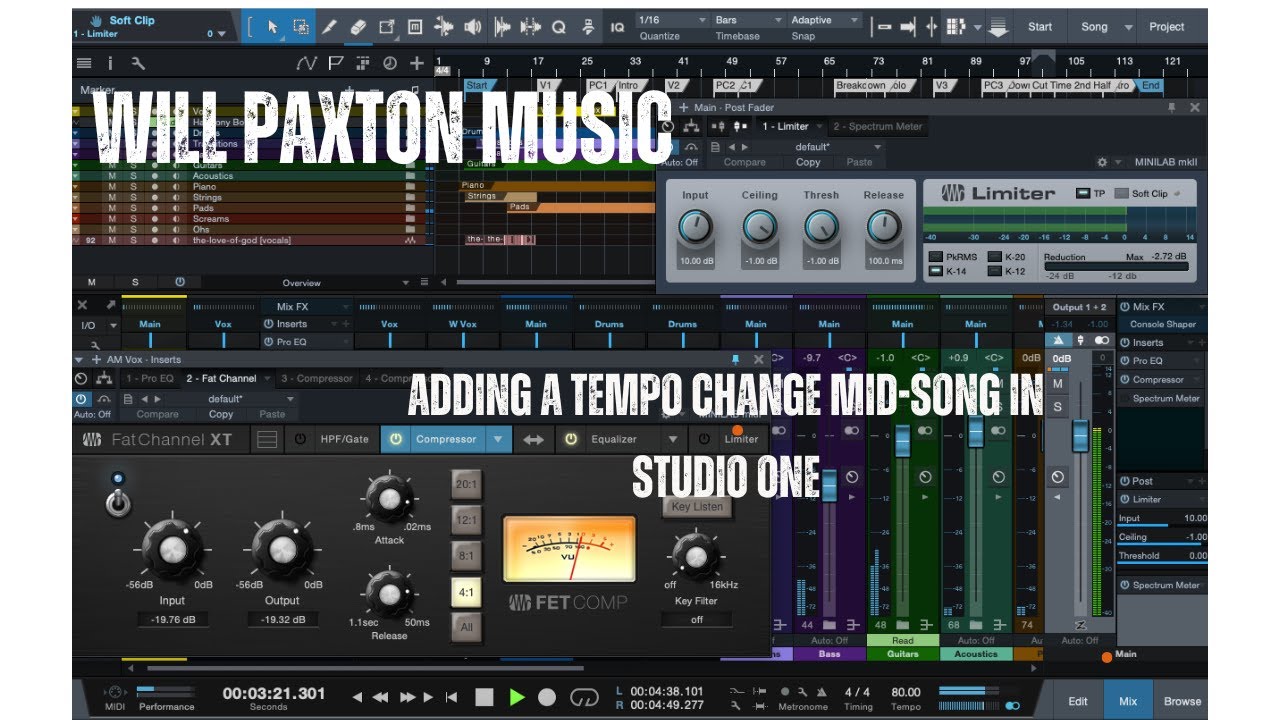Viewport: 1280px width, 720px height.
Task: Click the Output 1 + 2 main fader
Action: [x=1080, y=436]
